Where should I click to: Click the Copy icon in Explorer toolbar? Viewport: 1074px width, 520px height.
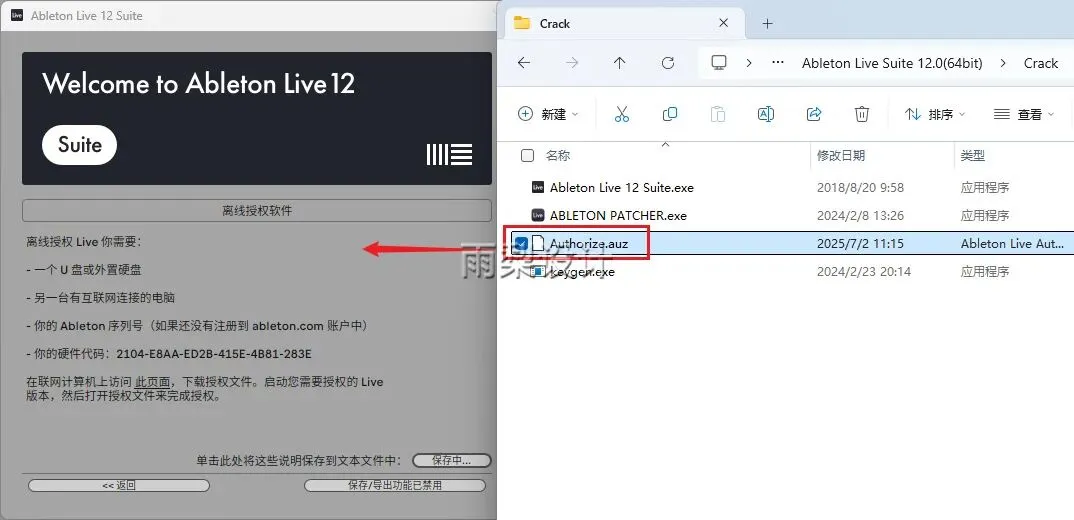[670, 114]
